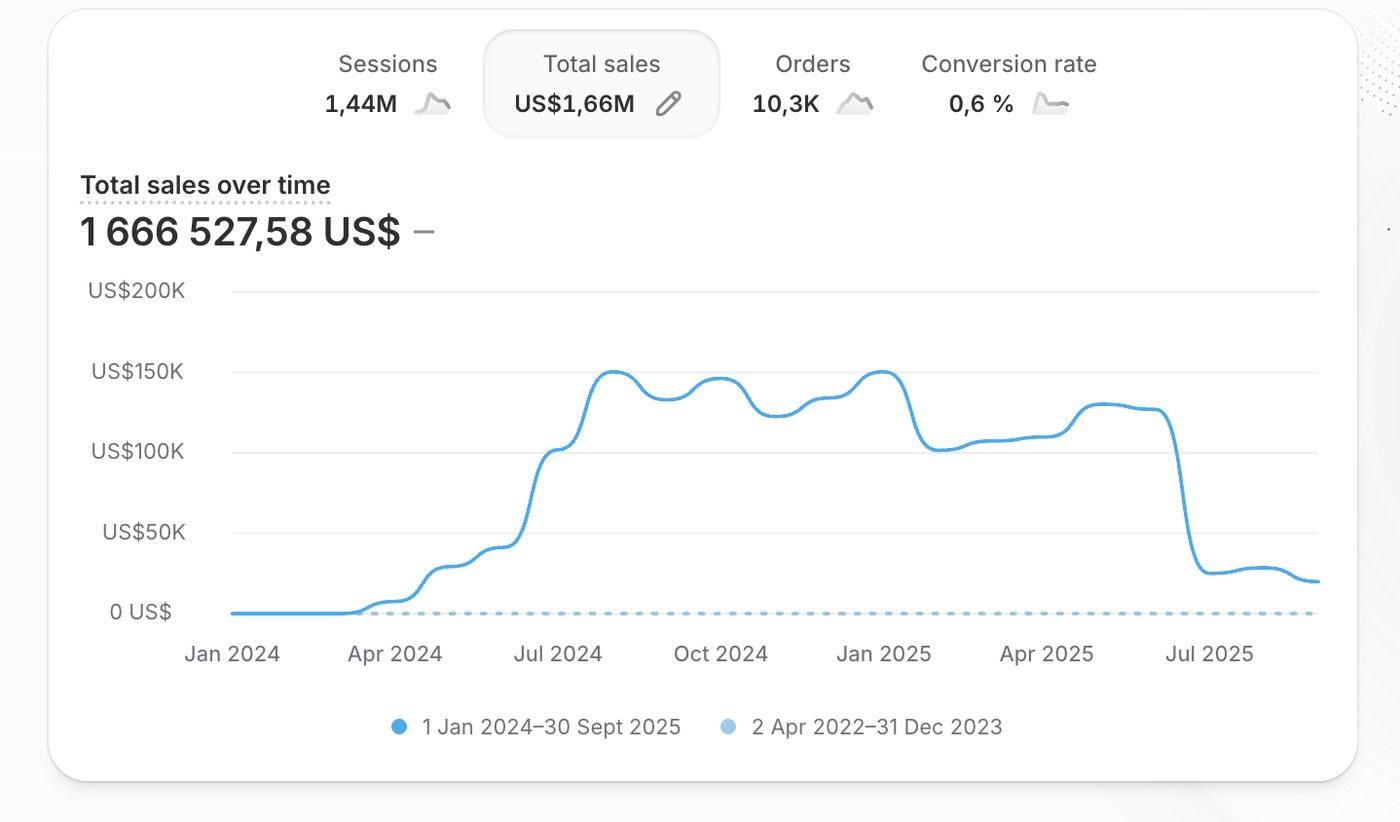Screen dimensions: 1400x822
Task: Switch to the Conversion rate metric tab
Action: tap(1009, 84)
